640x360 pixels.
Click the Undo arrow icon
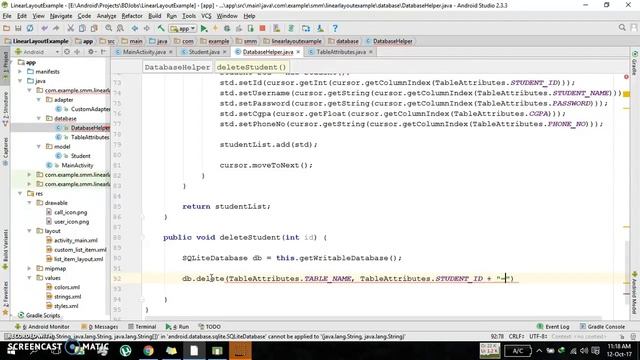[44, 28]
